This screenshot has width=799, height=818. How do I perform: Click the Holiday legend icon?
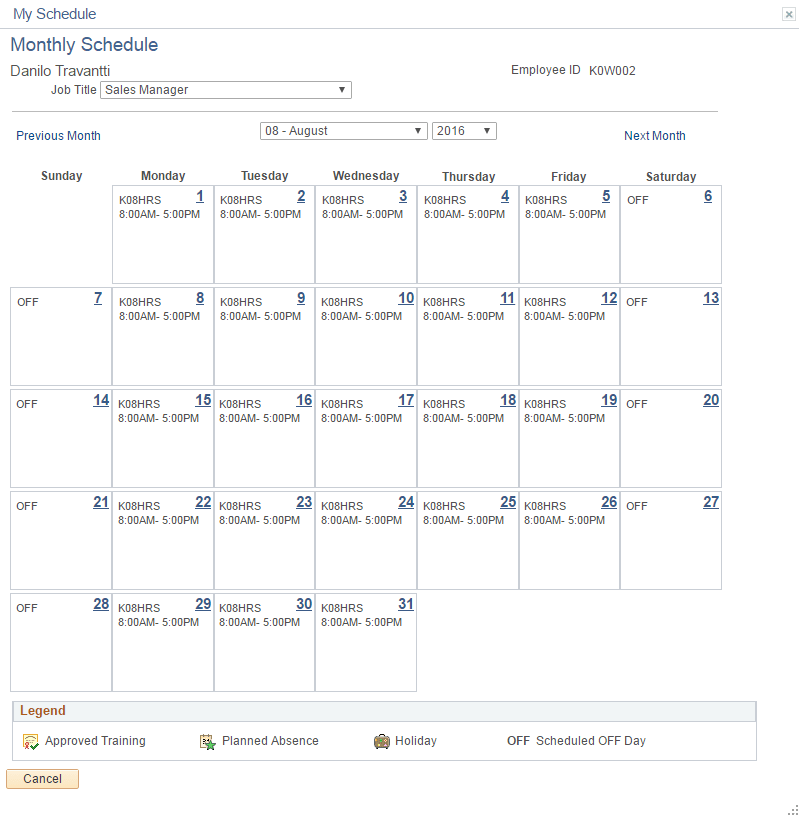(381, 741)
